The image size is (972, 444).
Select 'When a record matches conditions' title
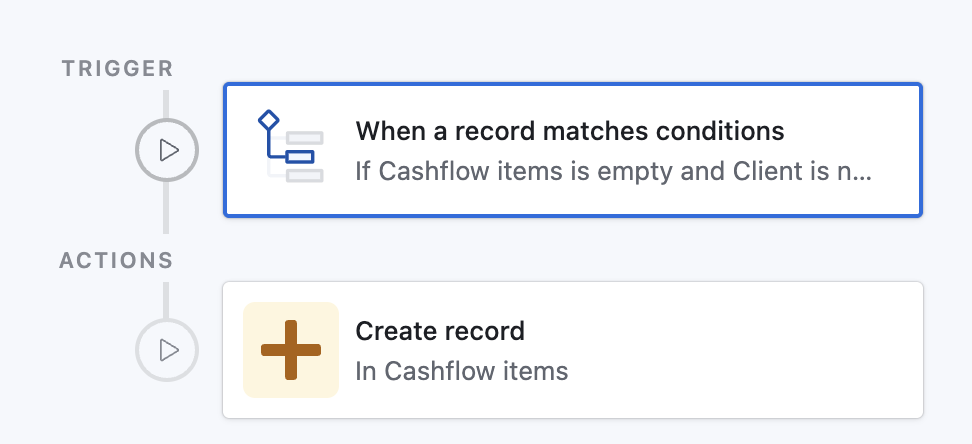tap(569, 131)
